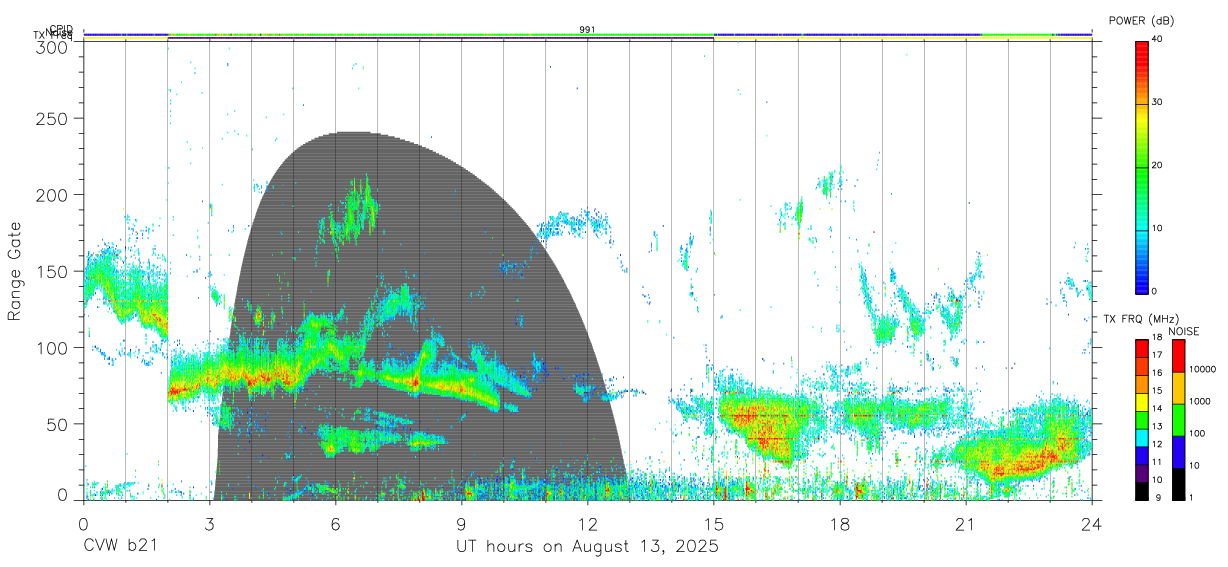Screen dimensions: 1228x567
Task: Click the 'CVW b21' radar beam label
Action: click(119, 547)
